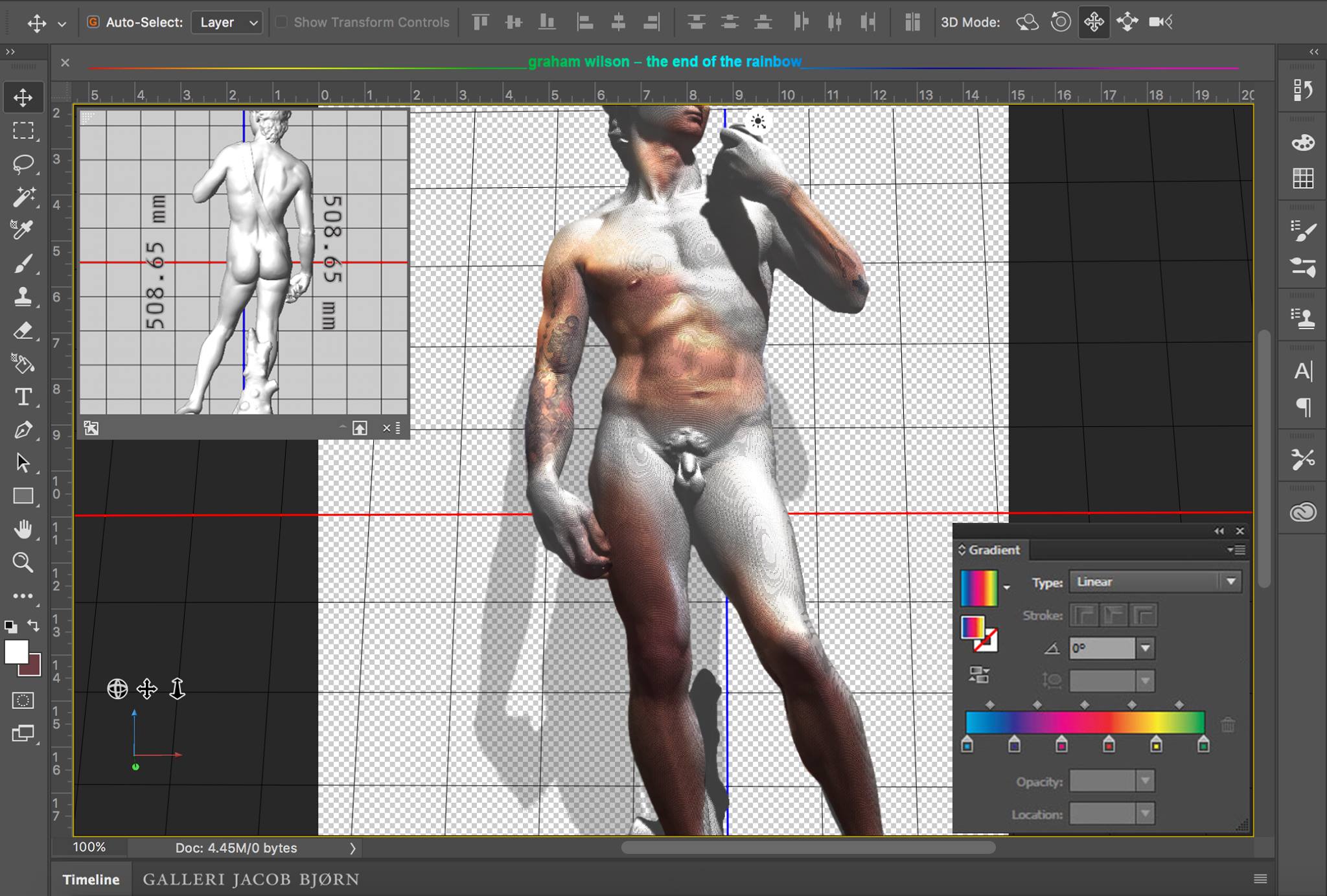Swap foreground and background colors

click(x=33, y=626)
